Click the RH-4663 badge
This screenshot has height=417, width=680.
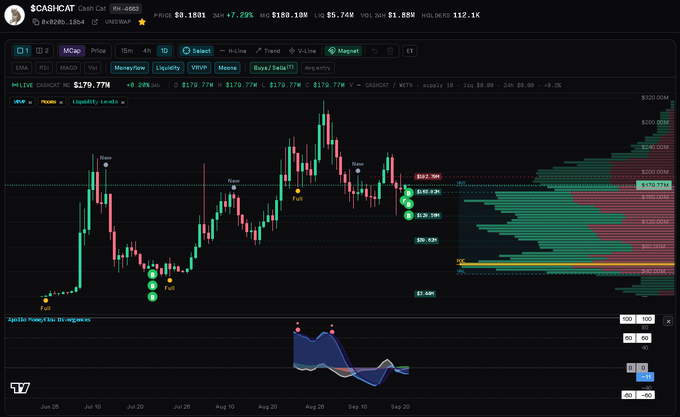[x=125, y=8]
